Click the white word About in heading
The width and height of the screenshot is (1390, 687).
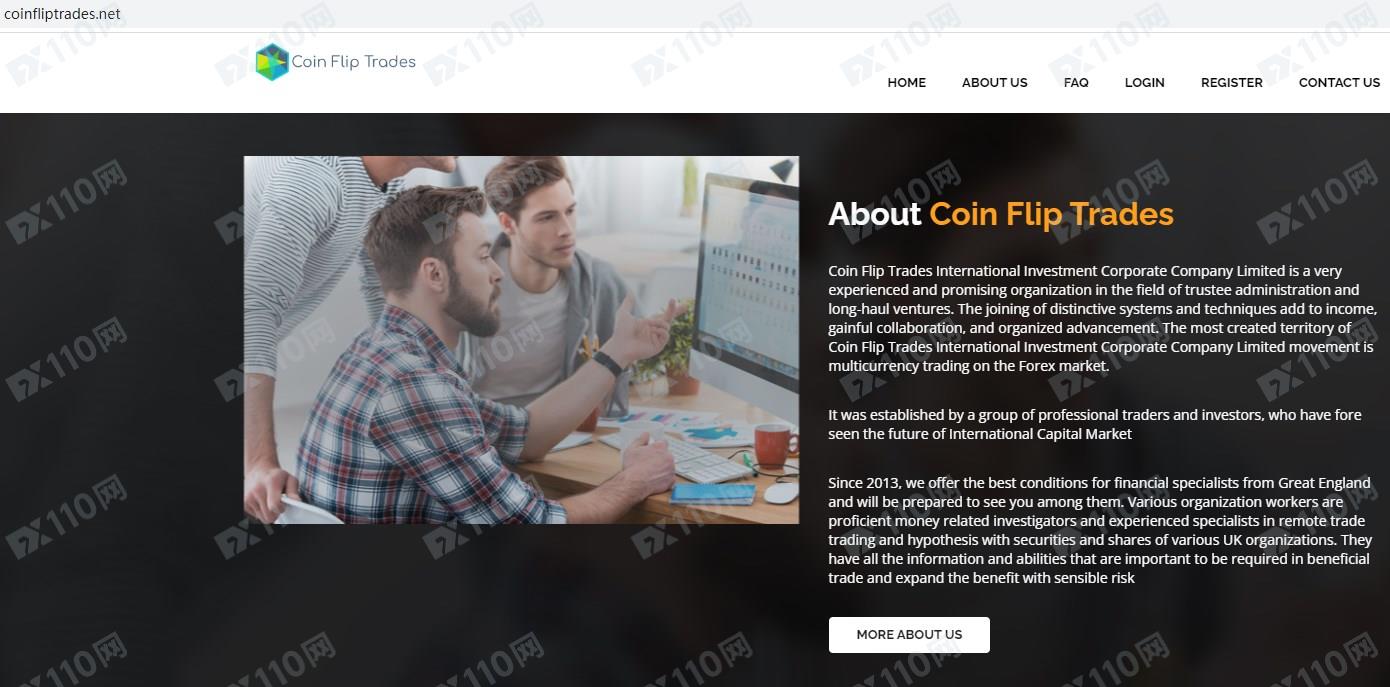[x=874, y=214]
